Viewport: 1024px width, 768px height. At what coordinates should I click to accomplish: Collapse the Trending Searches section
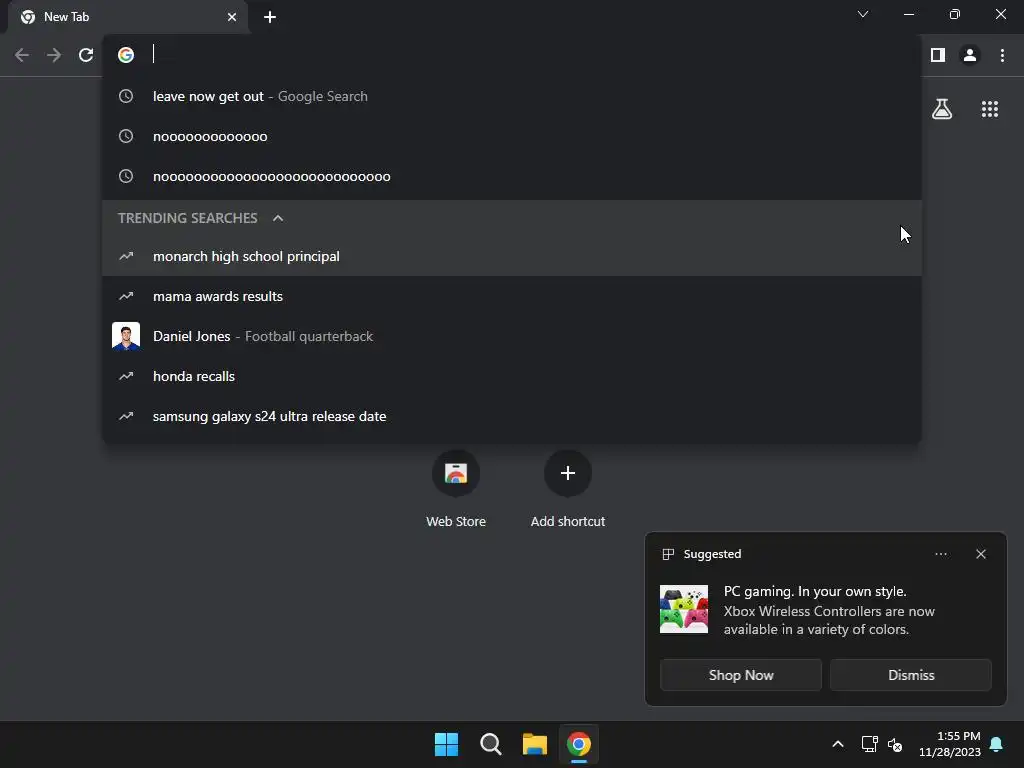click(278, 218)
